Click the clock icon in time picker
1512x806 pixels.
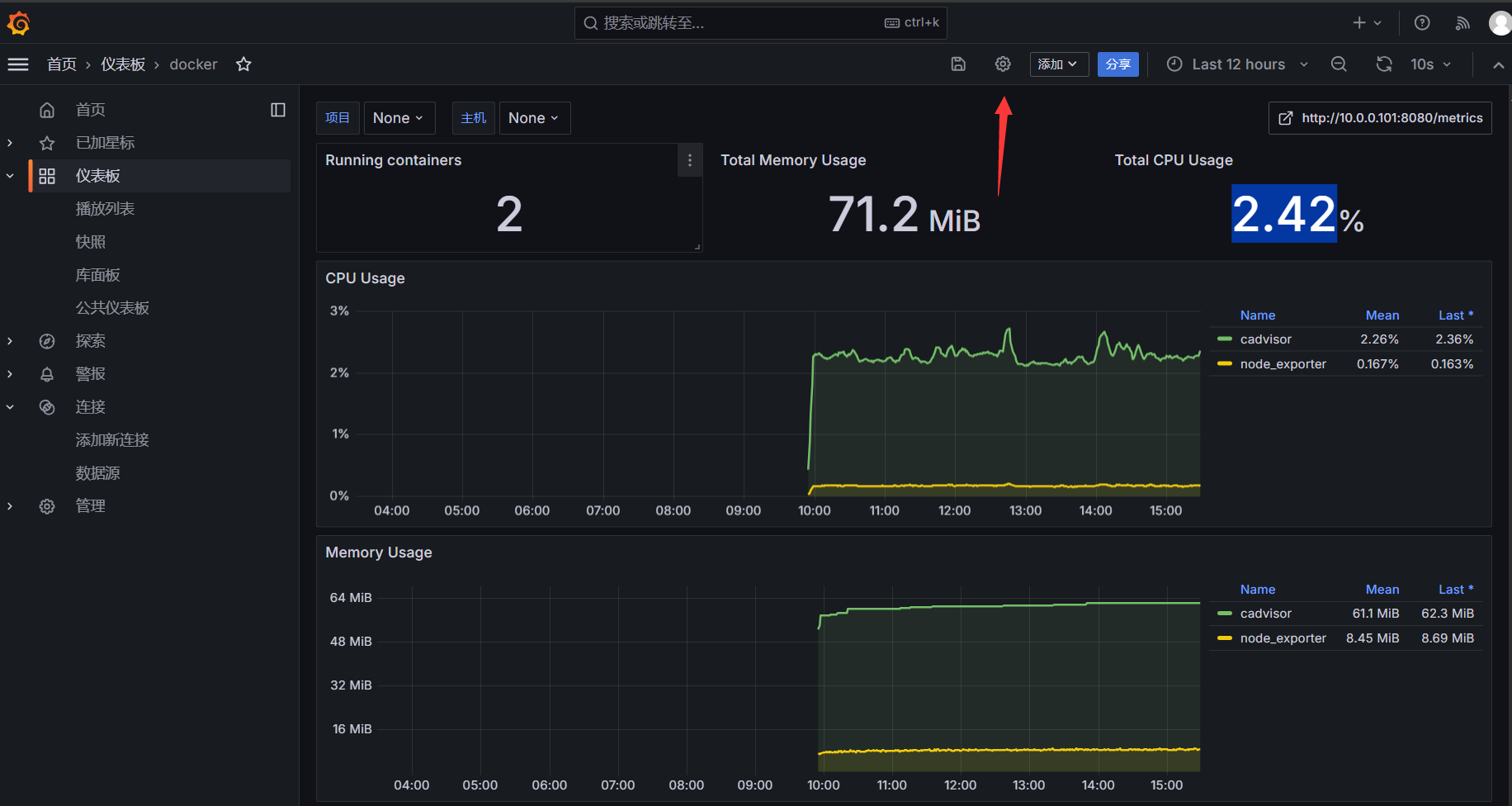coord(1174,64)
